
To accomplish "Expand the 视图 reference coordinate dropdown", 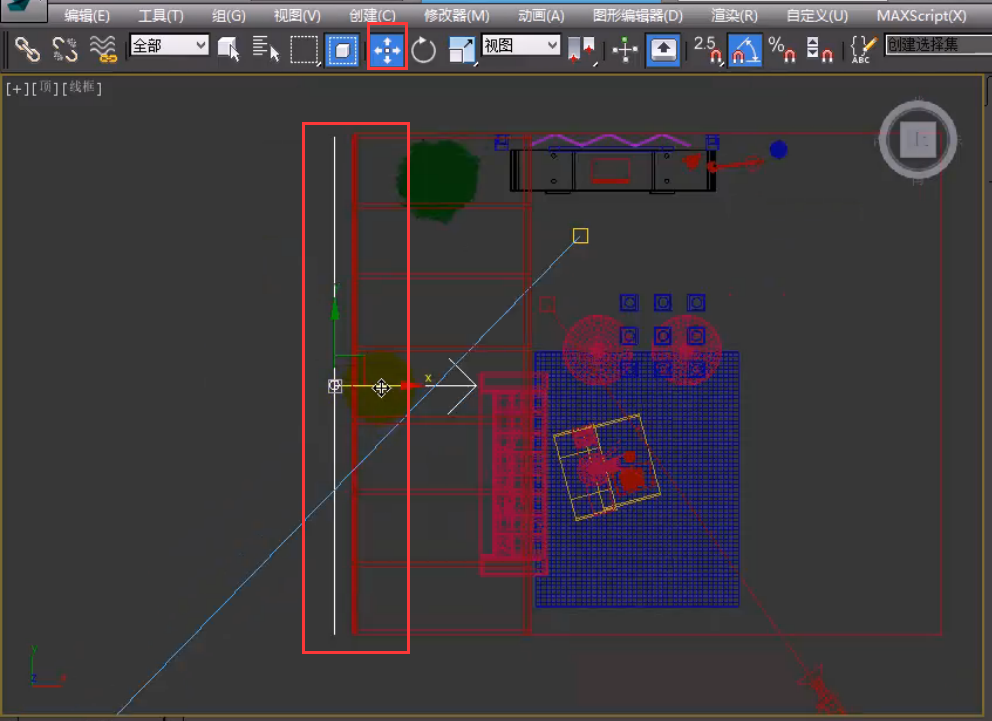I will point(521,45).
